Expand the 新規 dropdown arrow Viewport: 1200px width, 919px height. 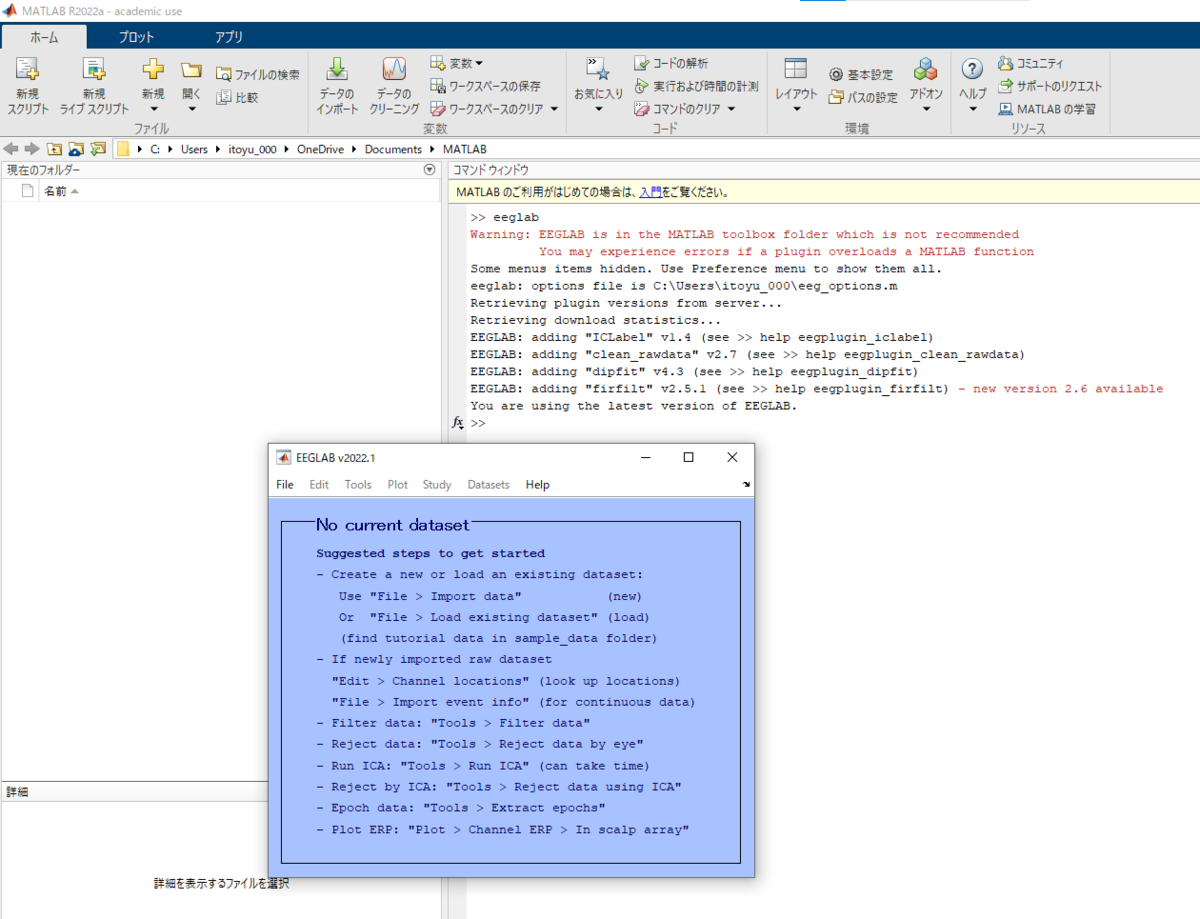pyautogui.click(x=152, y=109)
